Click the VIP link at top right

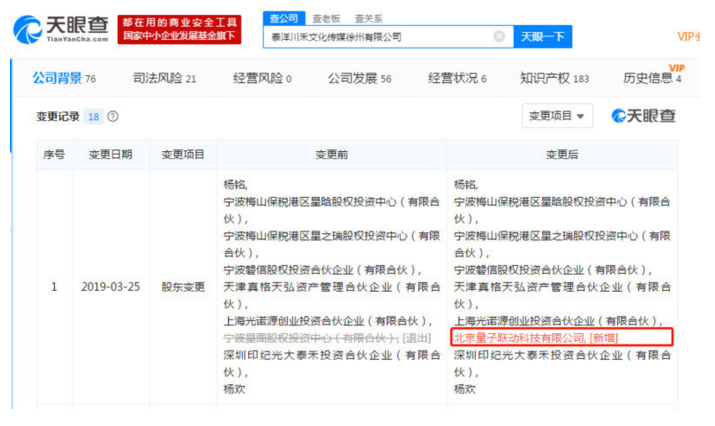tap(688, 36)
